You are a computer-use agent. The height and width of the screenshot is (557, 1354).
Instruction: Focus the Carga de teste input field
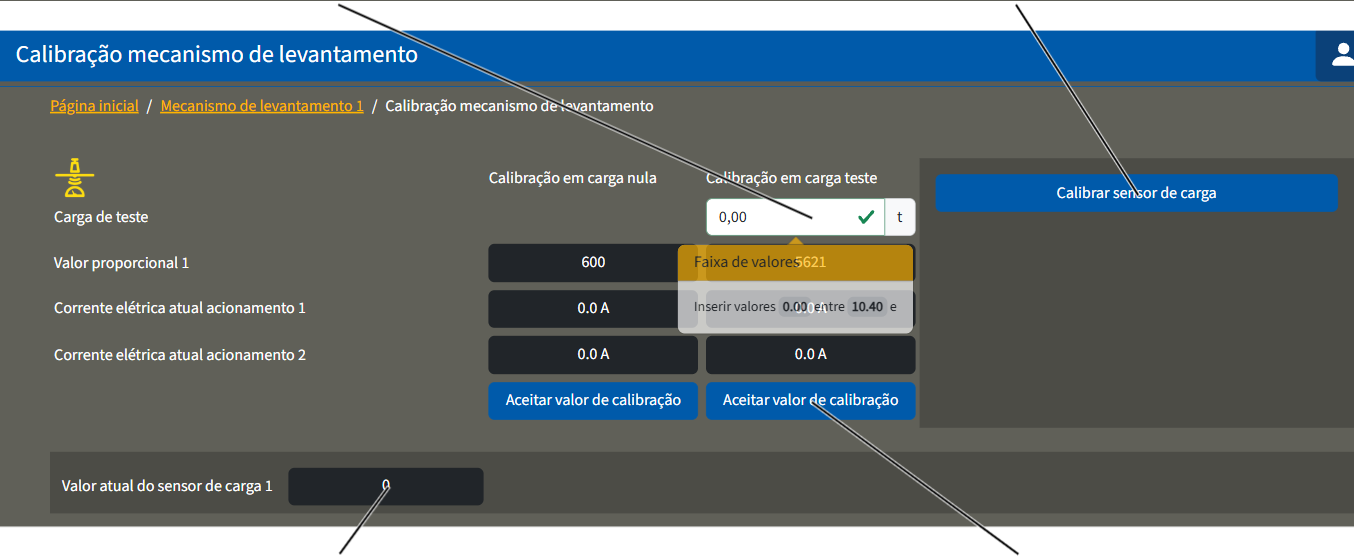[795, 216]
